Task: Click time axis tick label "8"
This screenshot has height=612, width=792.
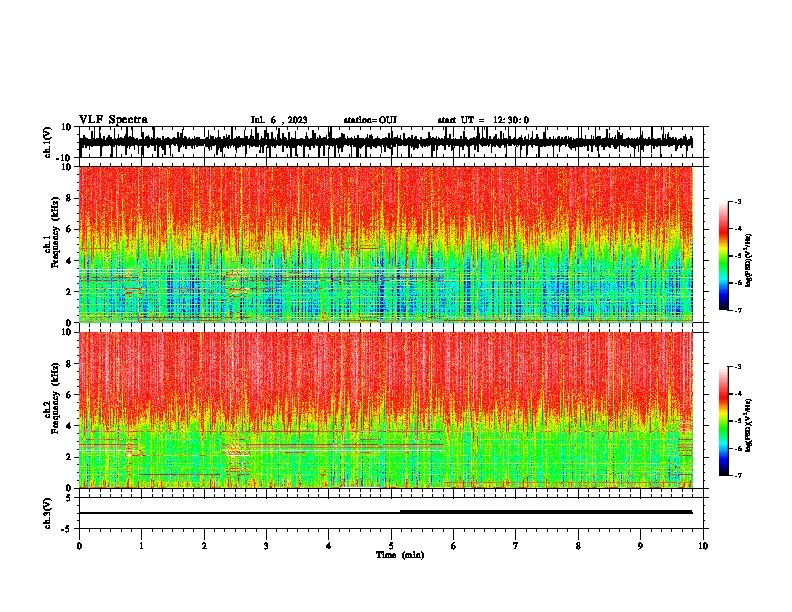Action: coord(578,546)
